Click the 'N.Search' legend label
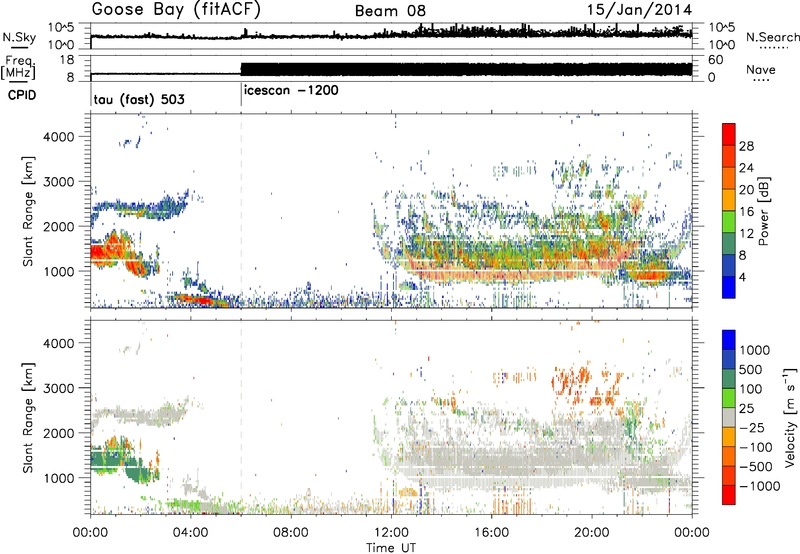The image size is (800, 554). point(772,37)
